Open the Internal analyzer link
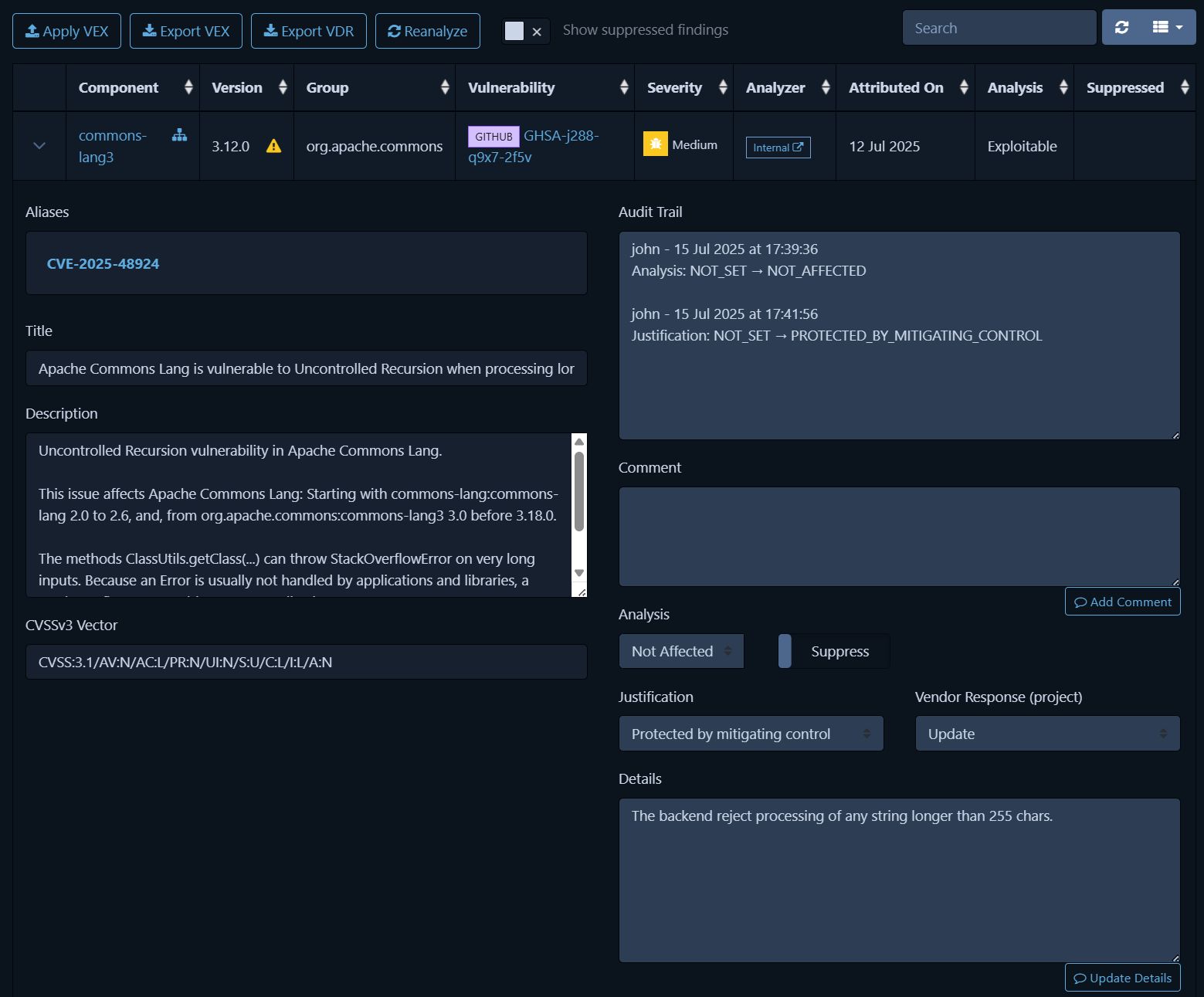Image resolution: width=1204 pixels, height=997 pixels. tap(778, 148)
